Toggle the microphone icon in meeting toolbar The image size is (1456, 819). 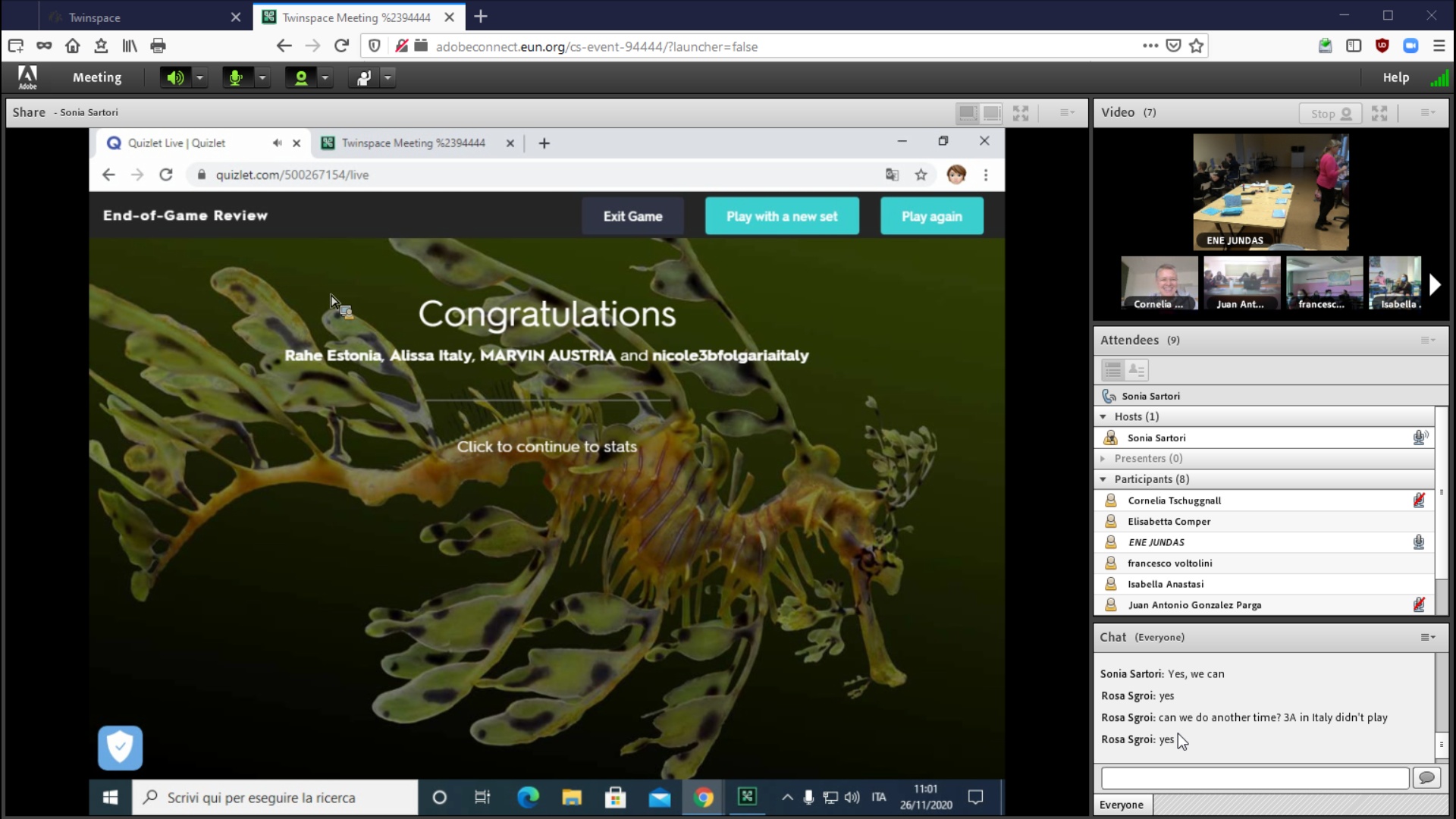pyautogui.click(x=236, y=77)
